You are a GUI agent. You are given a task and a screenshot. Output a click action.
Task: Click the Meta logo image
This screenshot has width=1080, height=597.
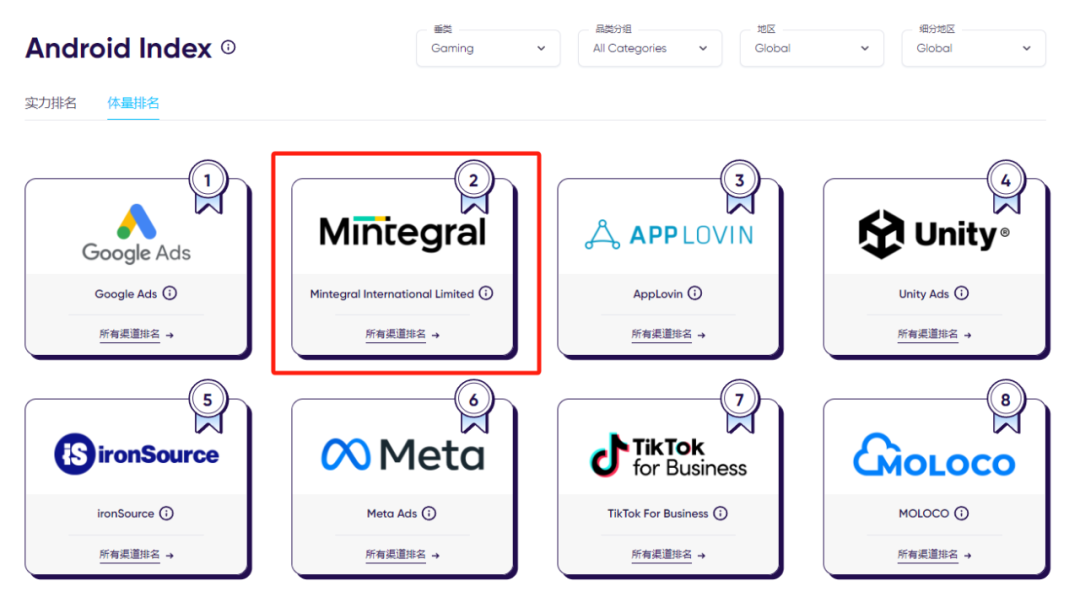pos(403,454)
